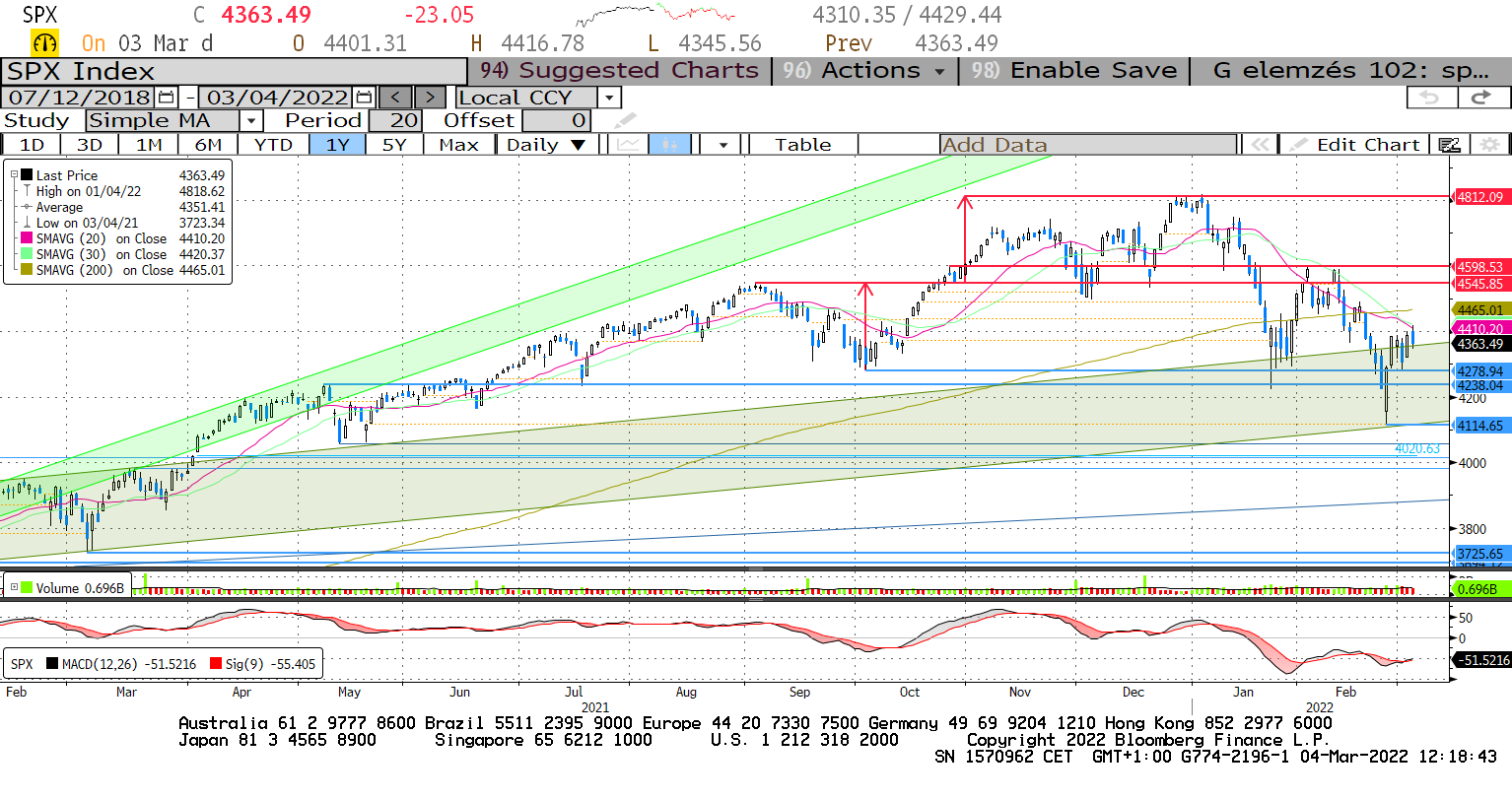Switch to the Max range tab
The height and width of the screenshot is (800, 1512).
click(458, 145)
